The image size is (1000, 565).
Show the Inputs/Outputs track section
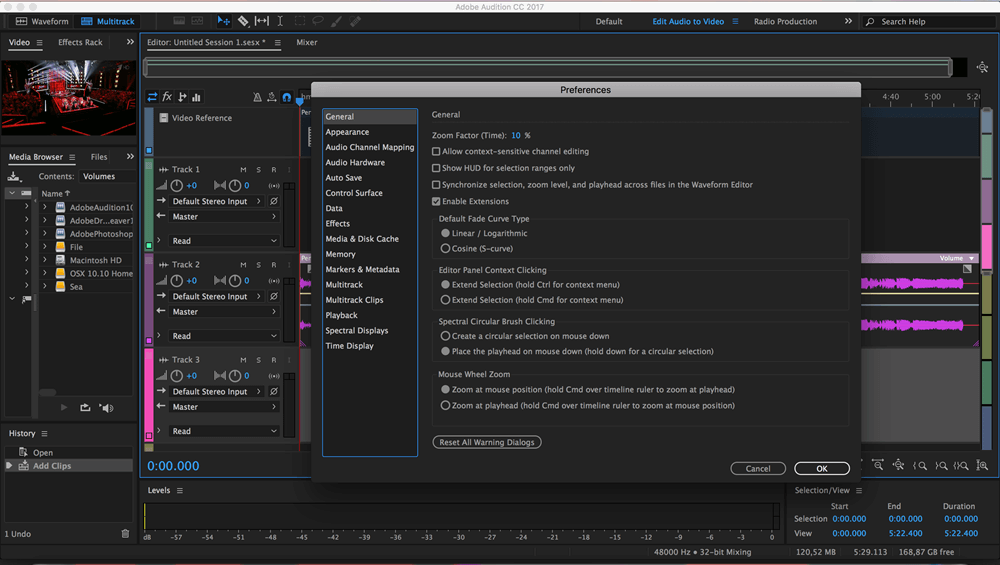click(152, 97)
